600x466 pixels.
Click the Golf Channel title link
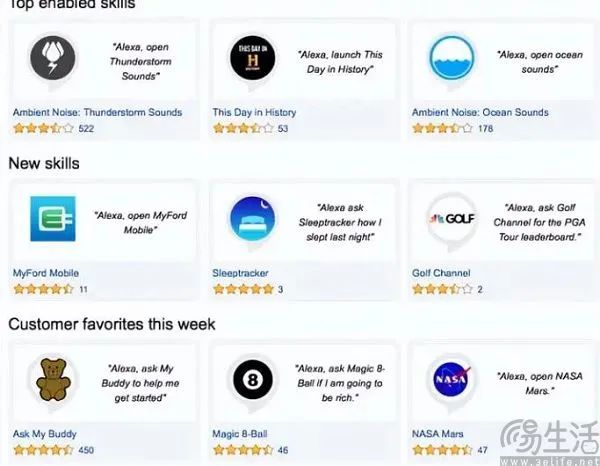(441, 273)
